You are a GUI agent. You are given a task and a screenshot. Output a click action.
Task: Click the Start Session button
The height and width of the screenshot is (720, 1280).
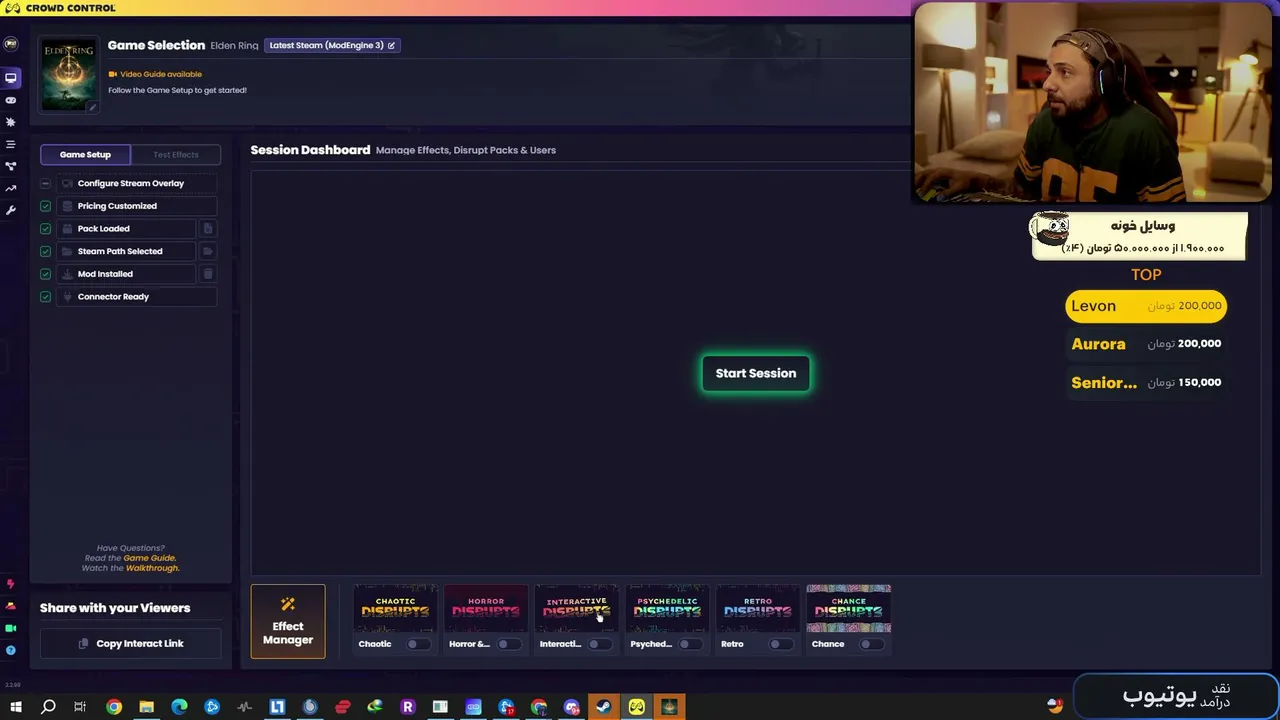[756, 373]
